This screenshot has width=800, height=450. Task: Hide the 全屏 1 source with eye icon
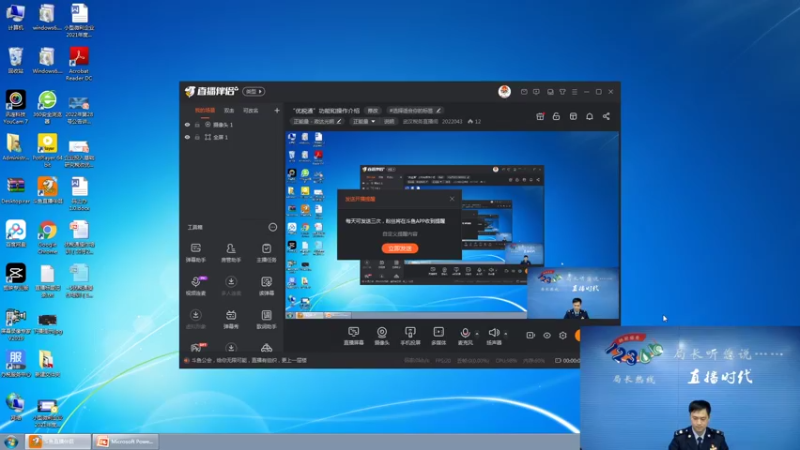(x=187, y=137)
